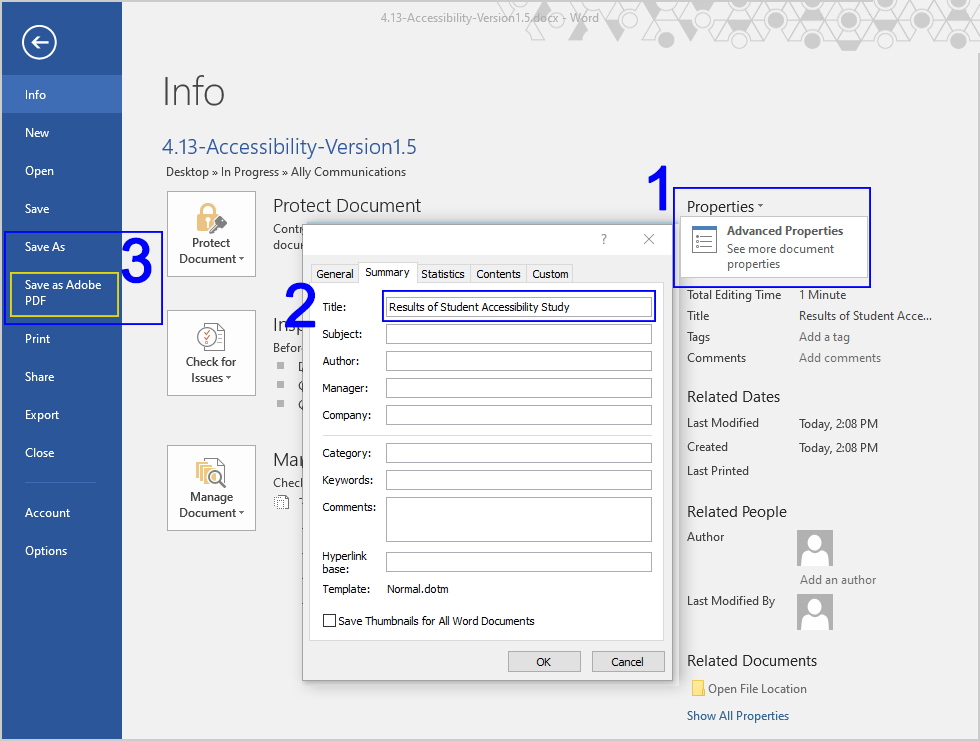Click the Check for Issues icon
980x741 pixels.
pos(211,337)
